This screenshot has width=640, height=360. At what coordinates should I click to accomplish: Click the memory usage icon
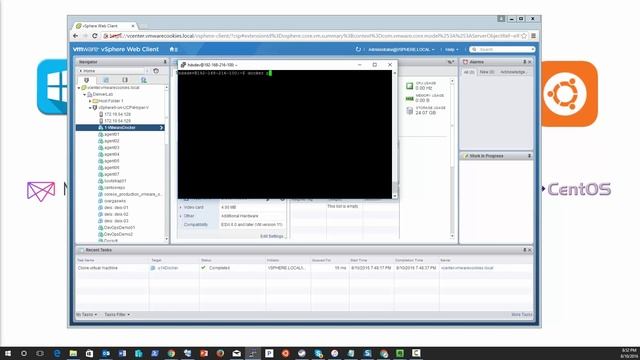(x=409, y=98)
